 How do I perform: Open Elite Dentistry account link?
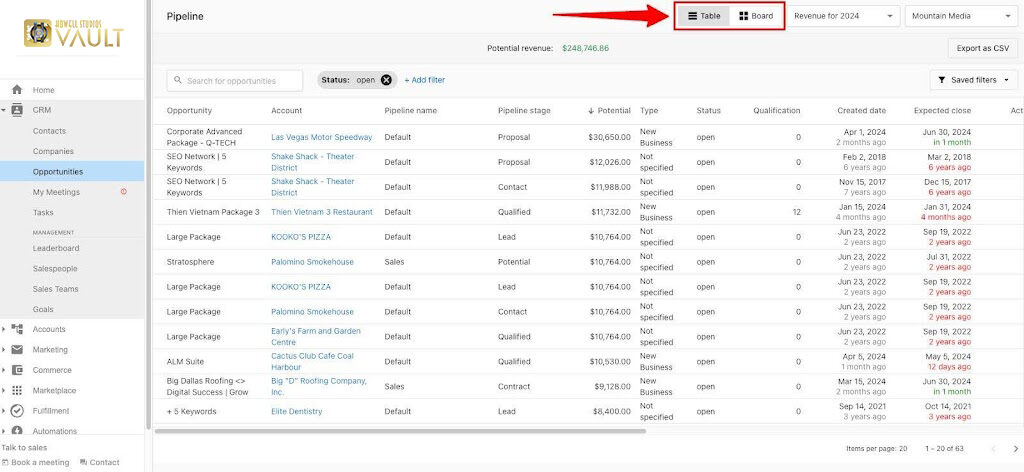pyautogui.click(x=296, y=412)
